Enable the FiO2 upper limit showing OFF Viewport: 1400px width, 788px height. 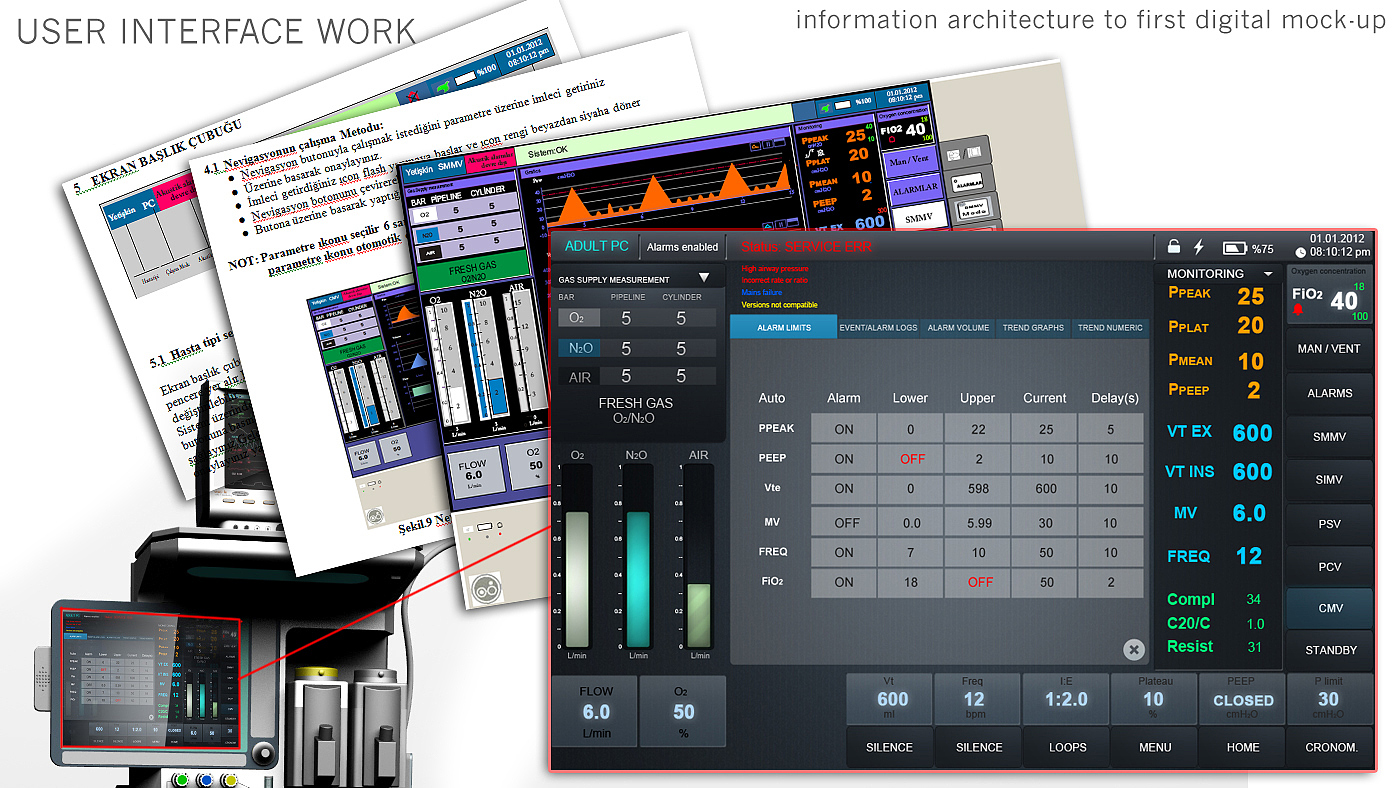click(978, 583)
